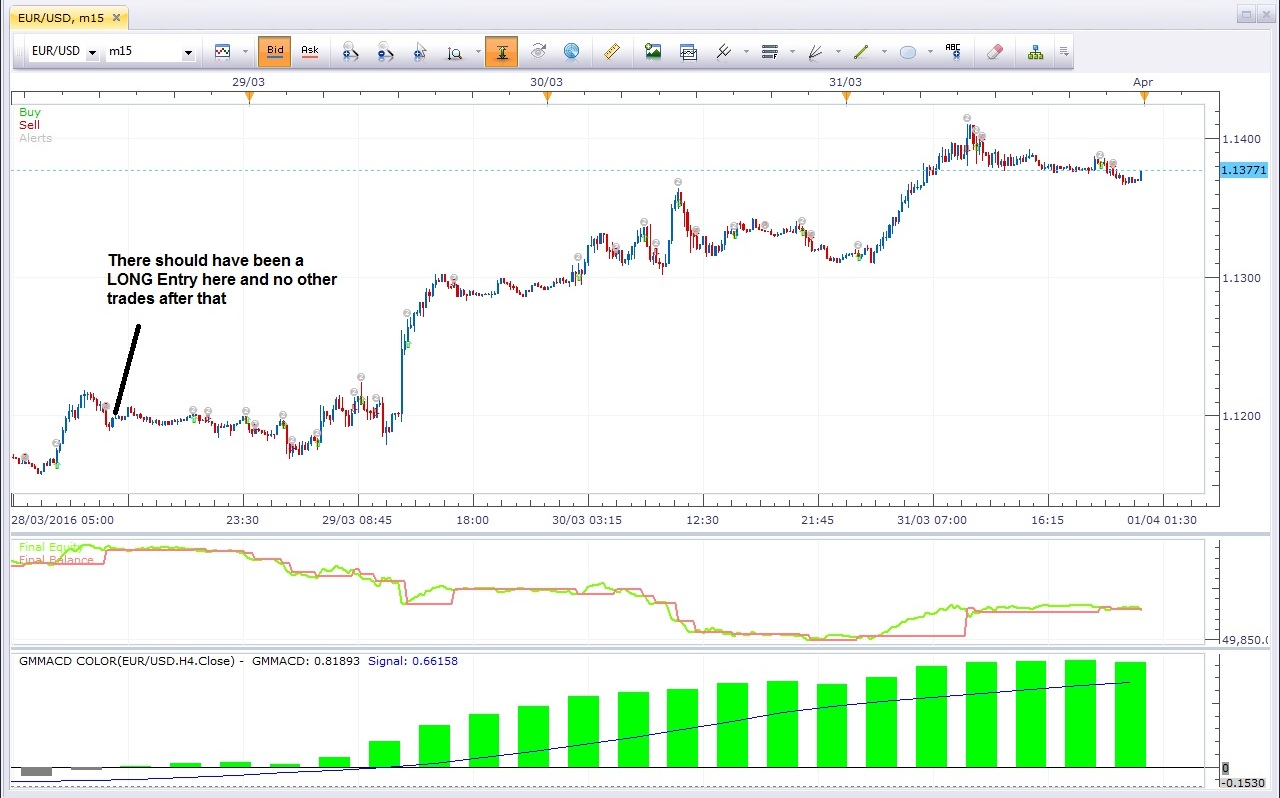Select the green trend line tool
Screen dimensions: 1280x798
tap(861, 52)
